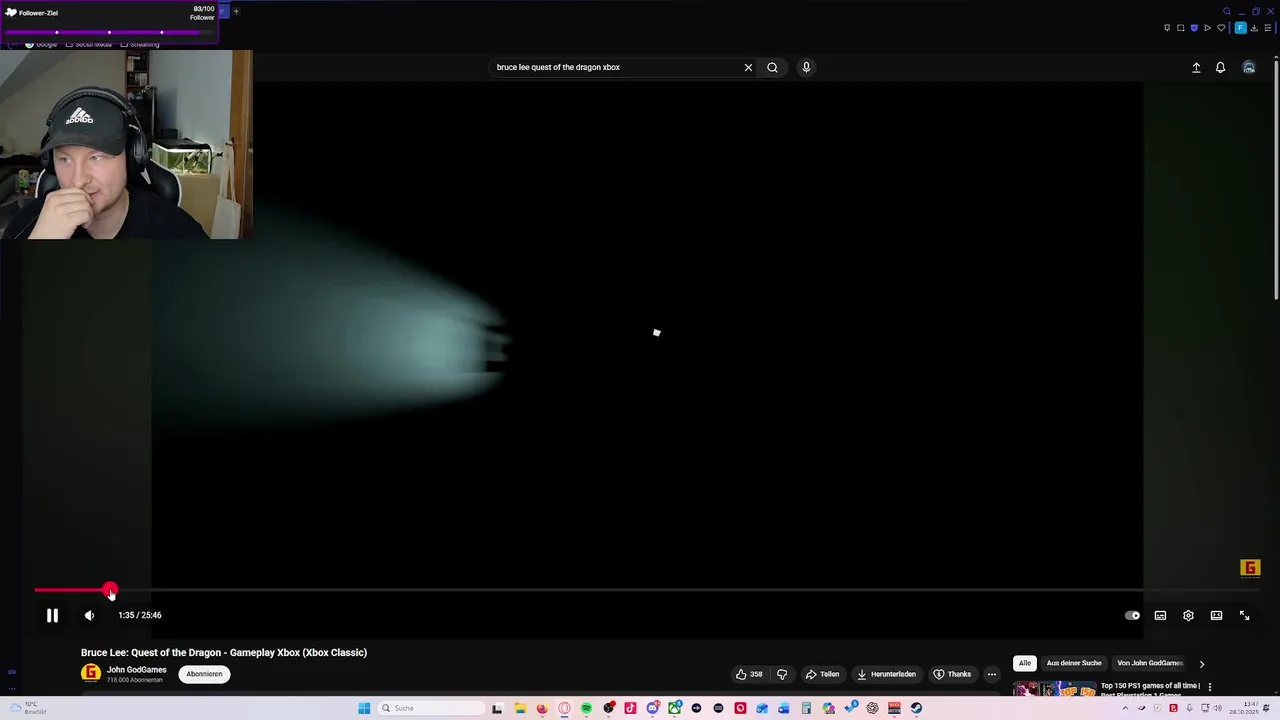Screen dimensions: 1280x720
Task: Click the browser snapshot capture icon
Action: coord(1180,28)
